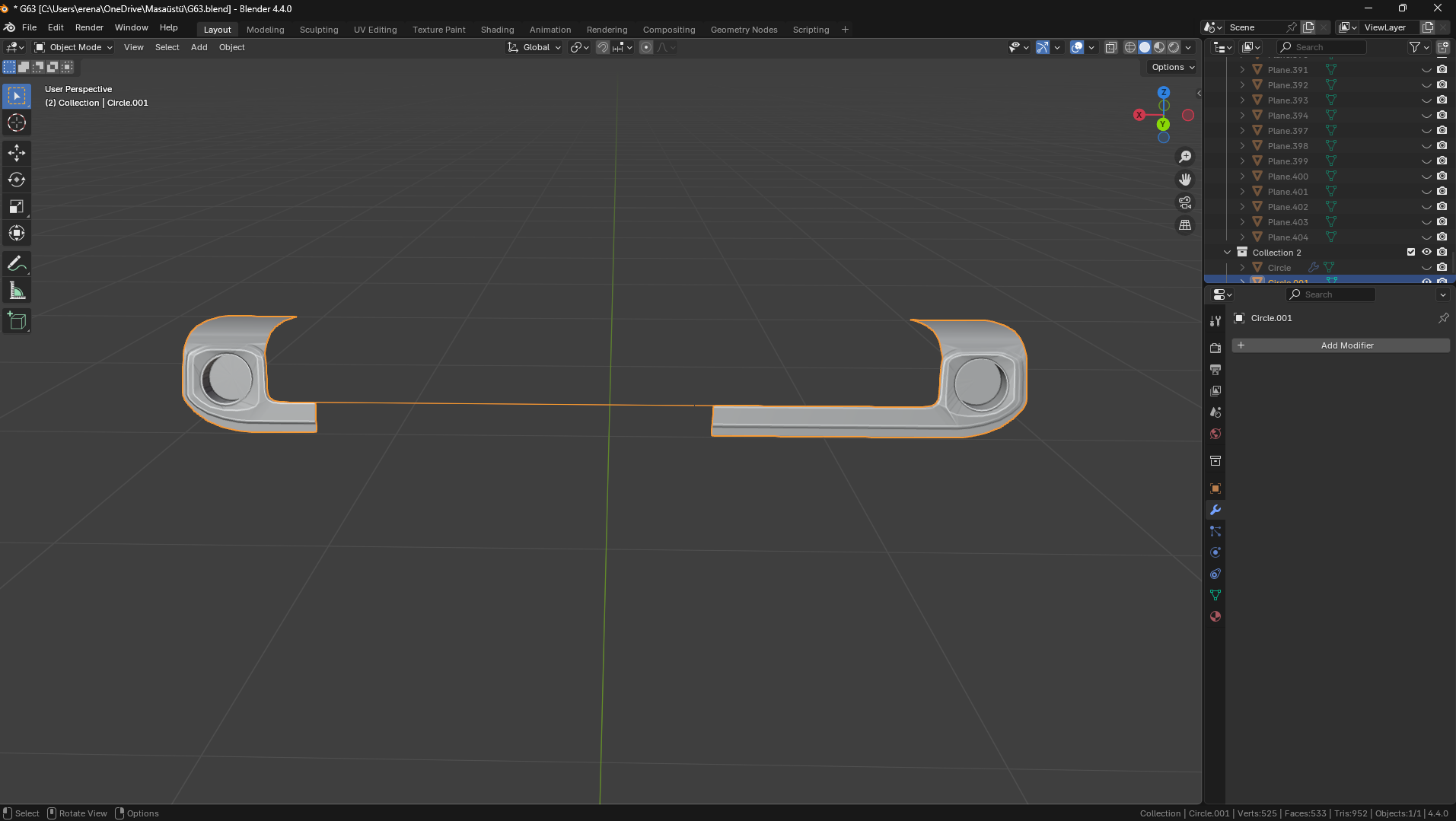Click the Add Cube tool
1456x821 pixels.
tap(17, 321)
